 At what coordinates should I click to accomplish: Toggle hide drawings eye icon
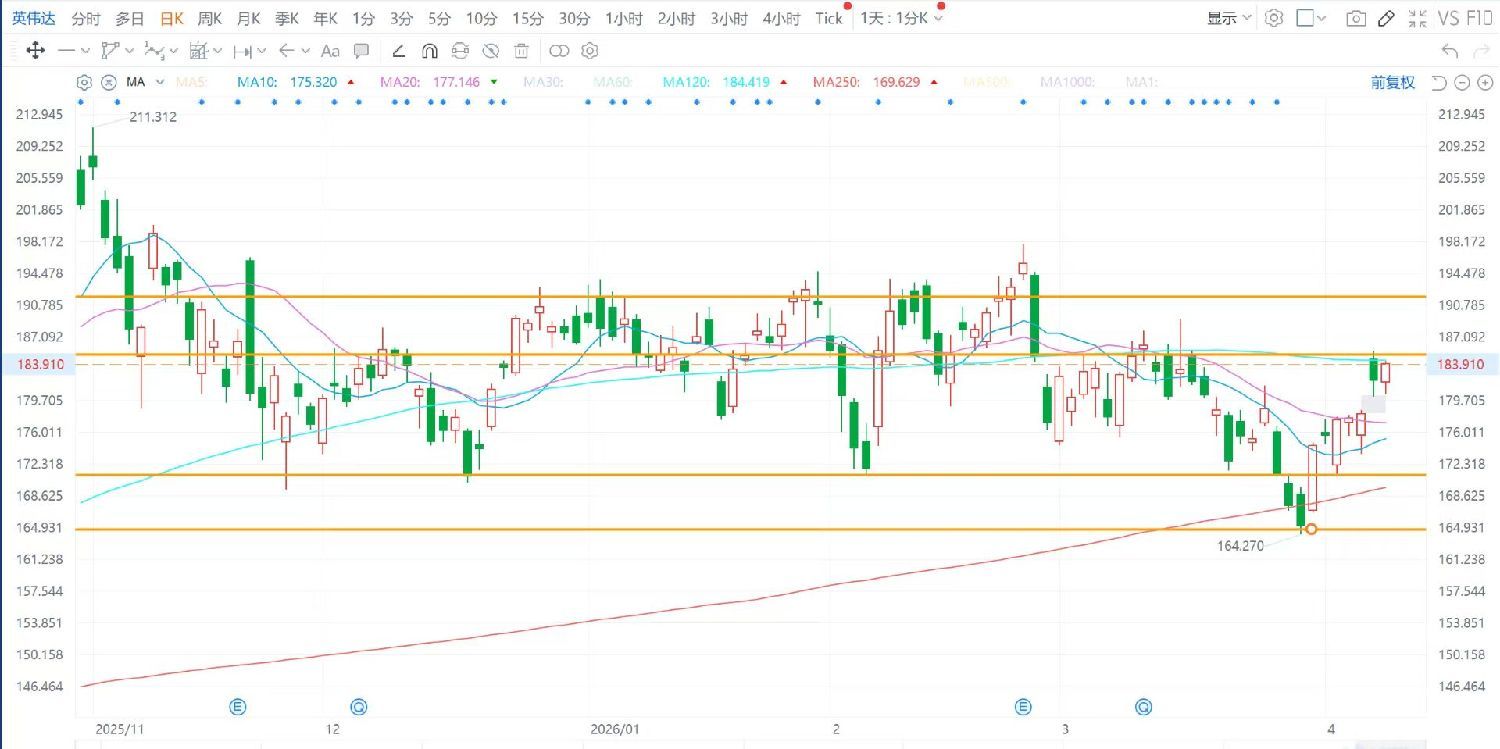click(490, 51)
